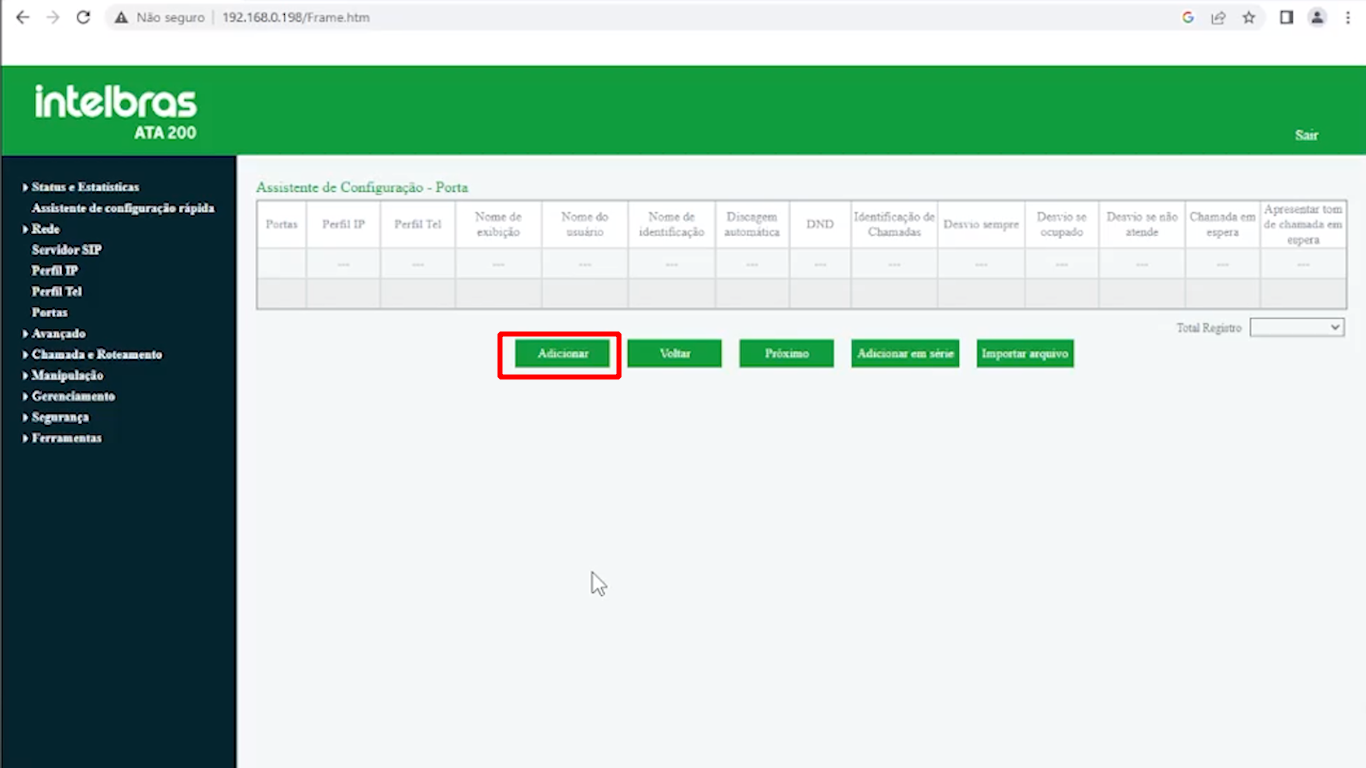Image resolution: width=1366 pixels, height=768 pixels.
Task: Click the Intelbras ATA 200 logo
Action: pyautogui.click(x=116, y=111)
